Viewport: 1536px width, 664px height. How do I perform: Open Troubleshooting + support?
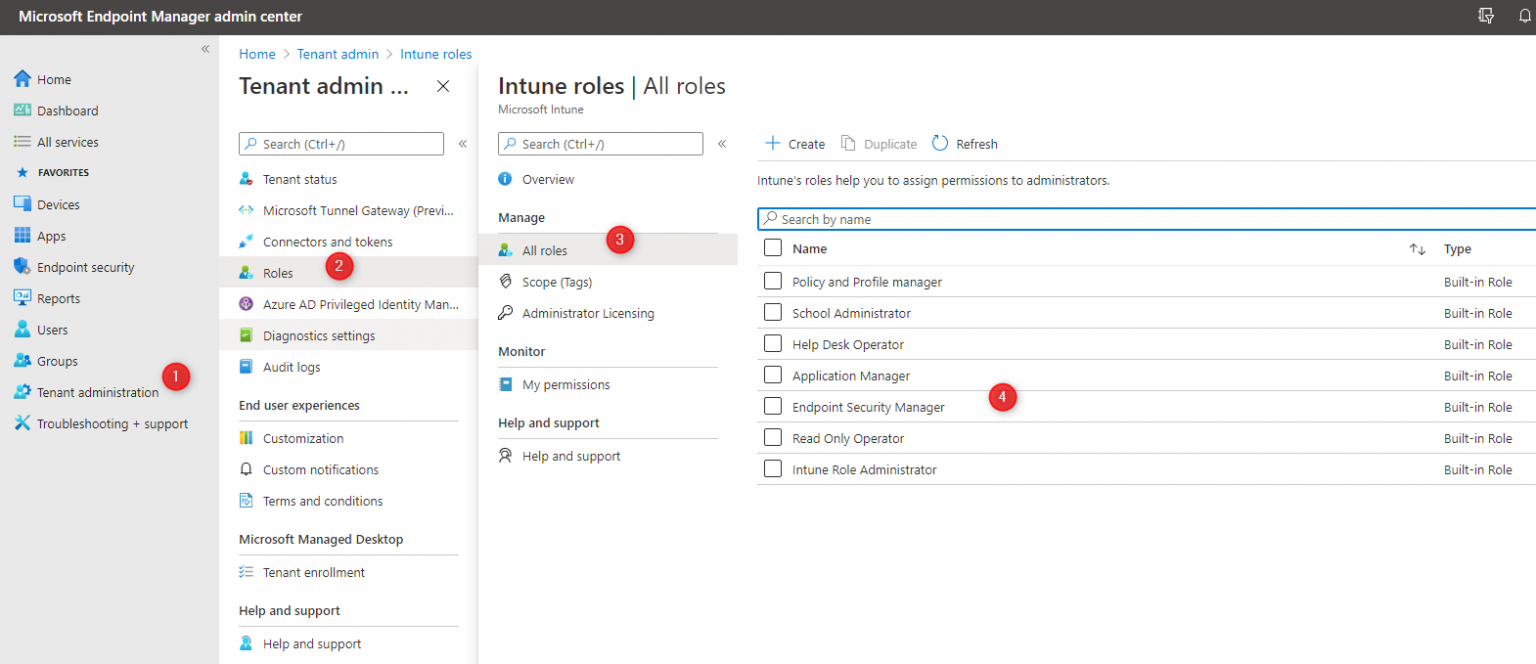pyautogui.click(x=100, y=423)
